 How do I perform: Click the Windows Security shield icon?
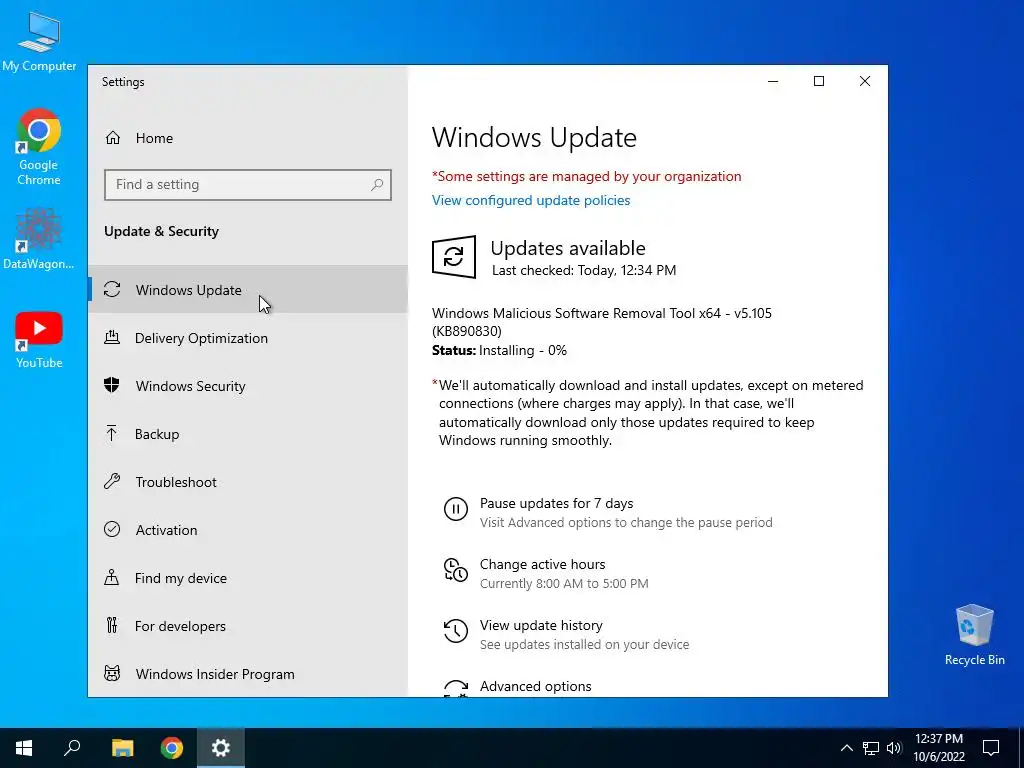coord(112,385)
